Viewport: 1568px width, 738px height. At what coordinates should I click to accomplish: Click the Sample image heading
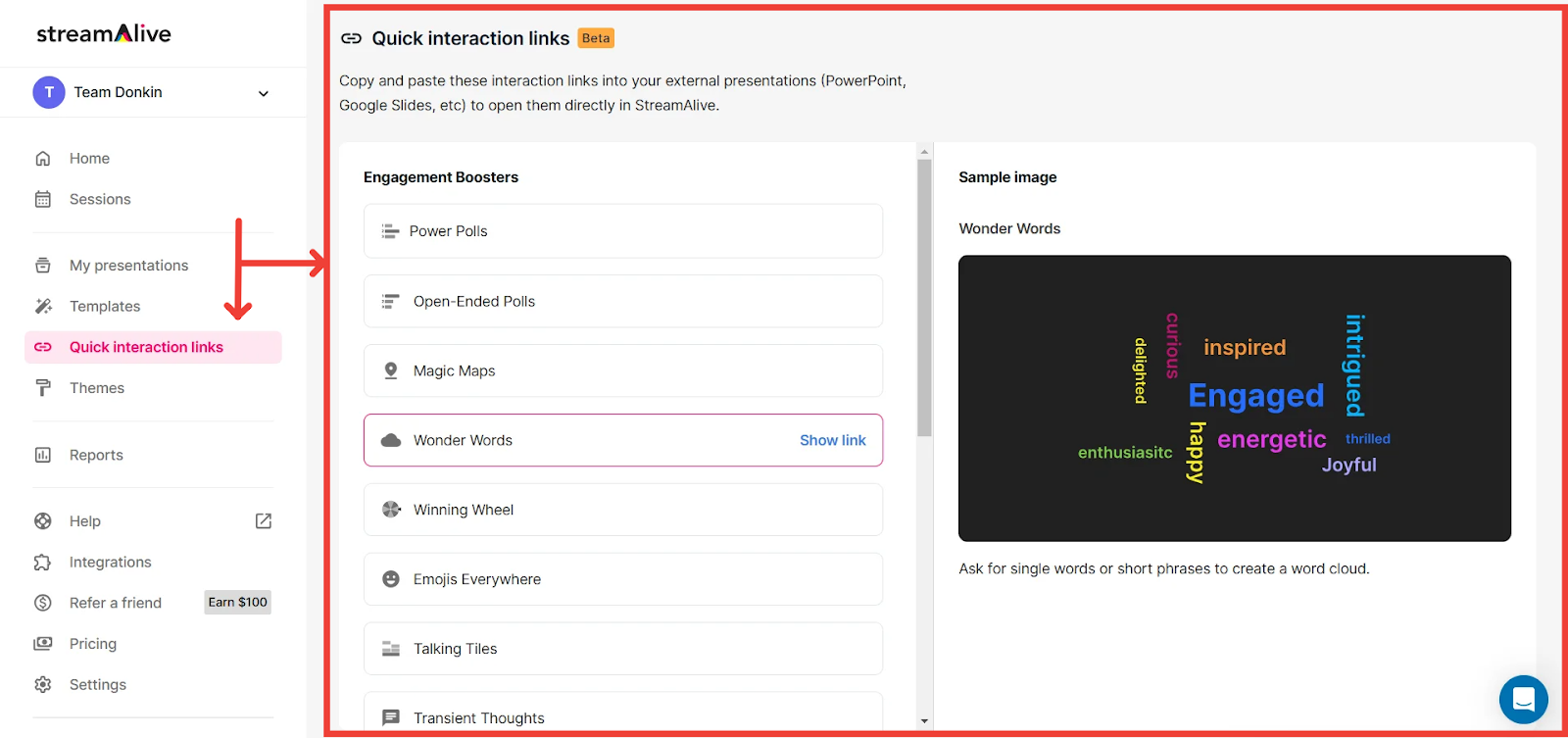(1007, 177)
